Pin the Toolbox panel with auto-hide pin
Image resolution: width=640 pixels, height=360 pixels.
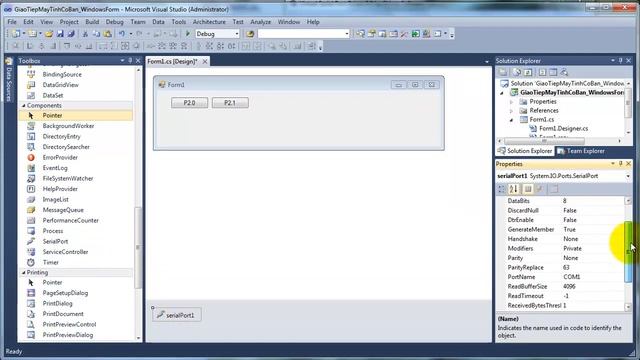pos(130,60)
